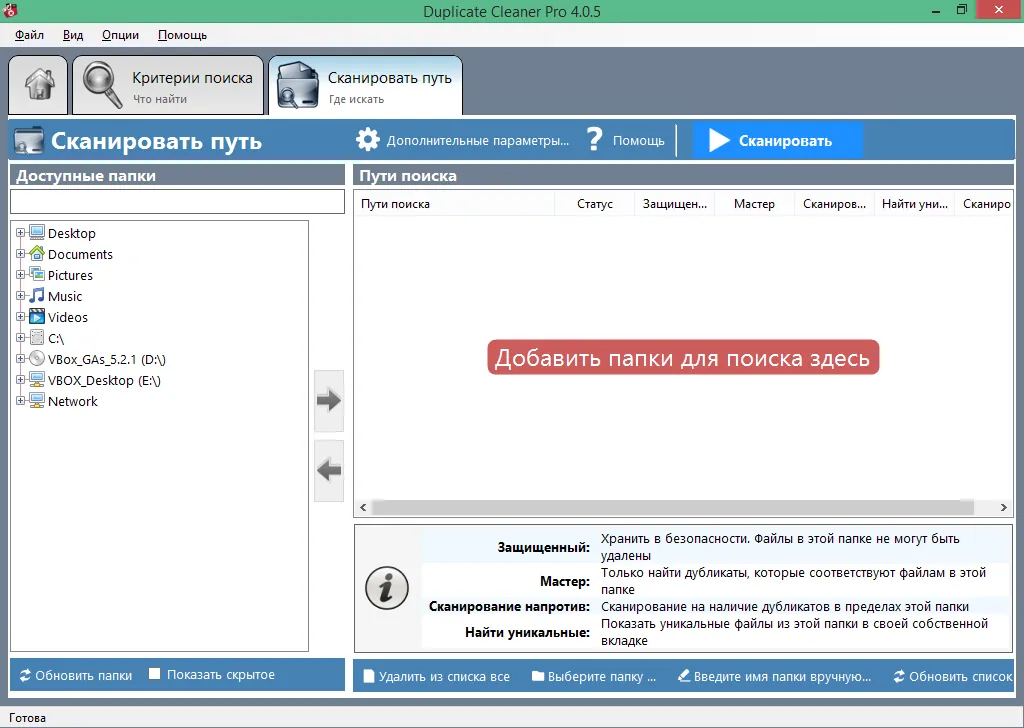The width and height of the screenshot is (1024, 728).
Task: Click the Выберите папку button
Action: click(594, 676)
